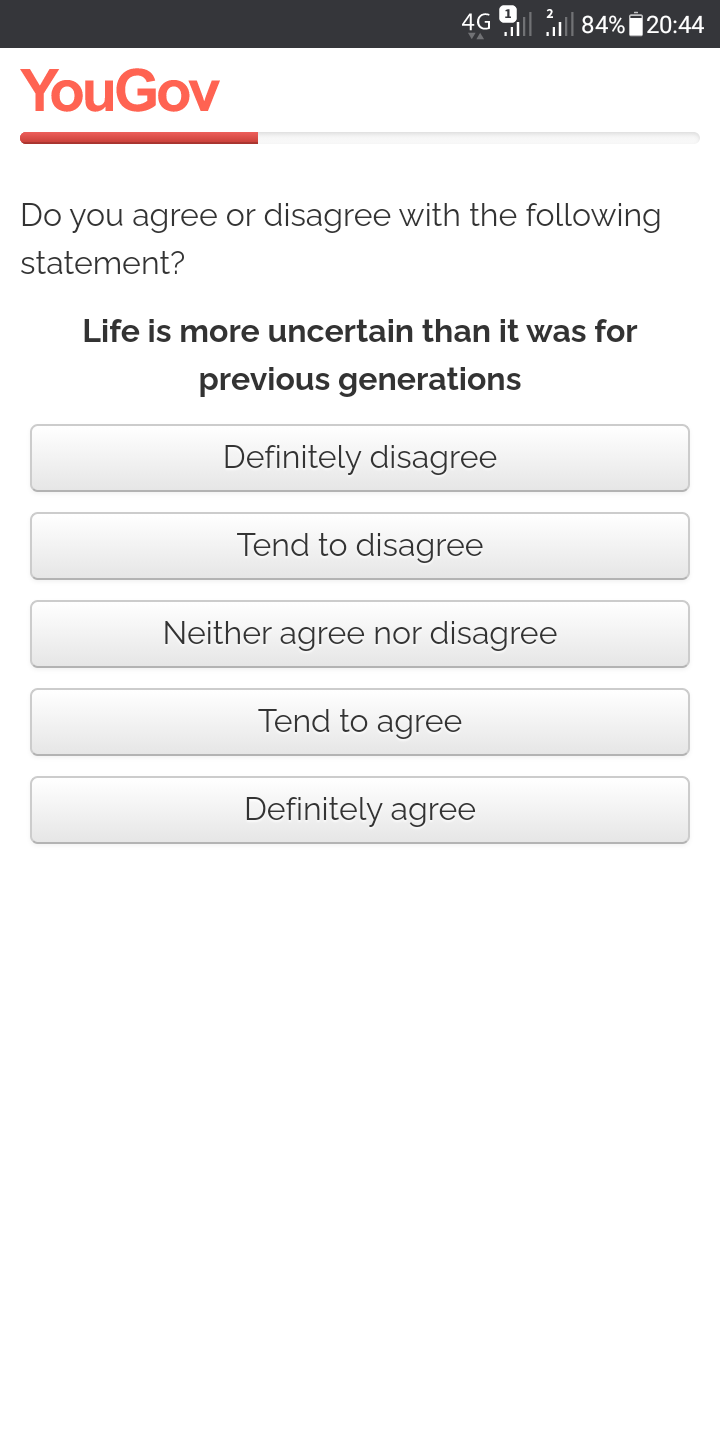720x1440 pixels.
Task: Click the red filled section of progress bar
Action: coord(139,138)
